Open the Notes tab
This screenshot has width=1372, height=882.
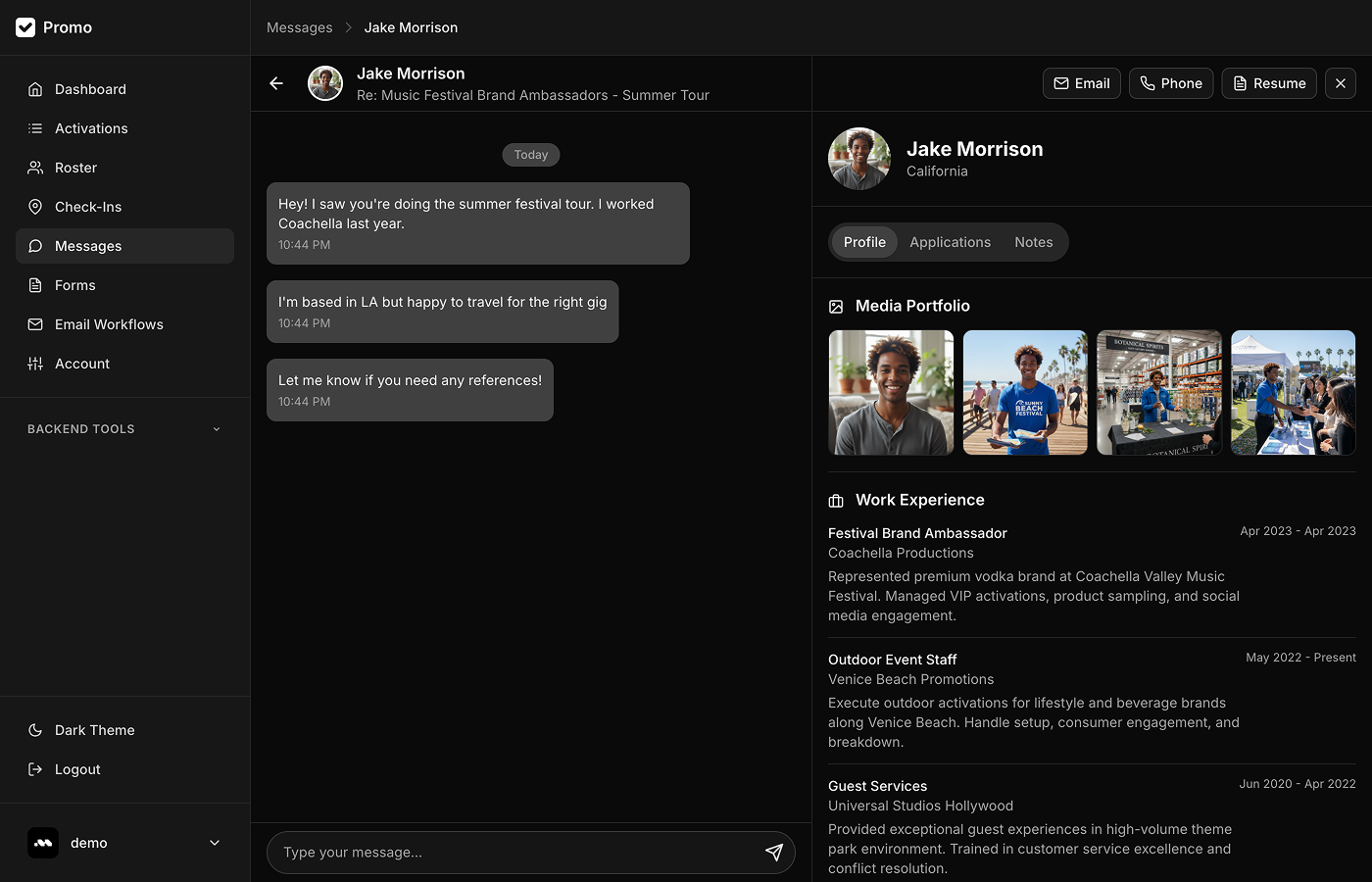(x=1034, y=242)
